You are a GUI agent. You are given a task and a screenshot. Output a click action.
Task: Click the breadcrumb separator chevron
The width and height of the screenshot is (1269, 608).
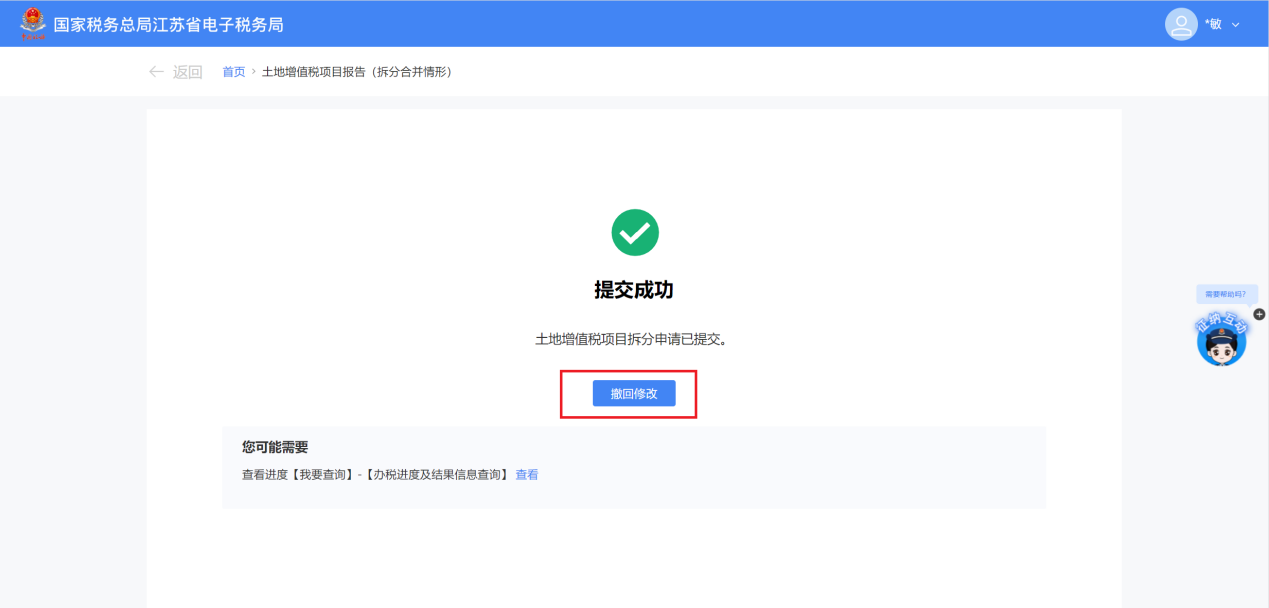(x=254, y=72)
